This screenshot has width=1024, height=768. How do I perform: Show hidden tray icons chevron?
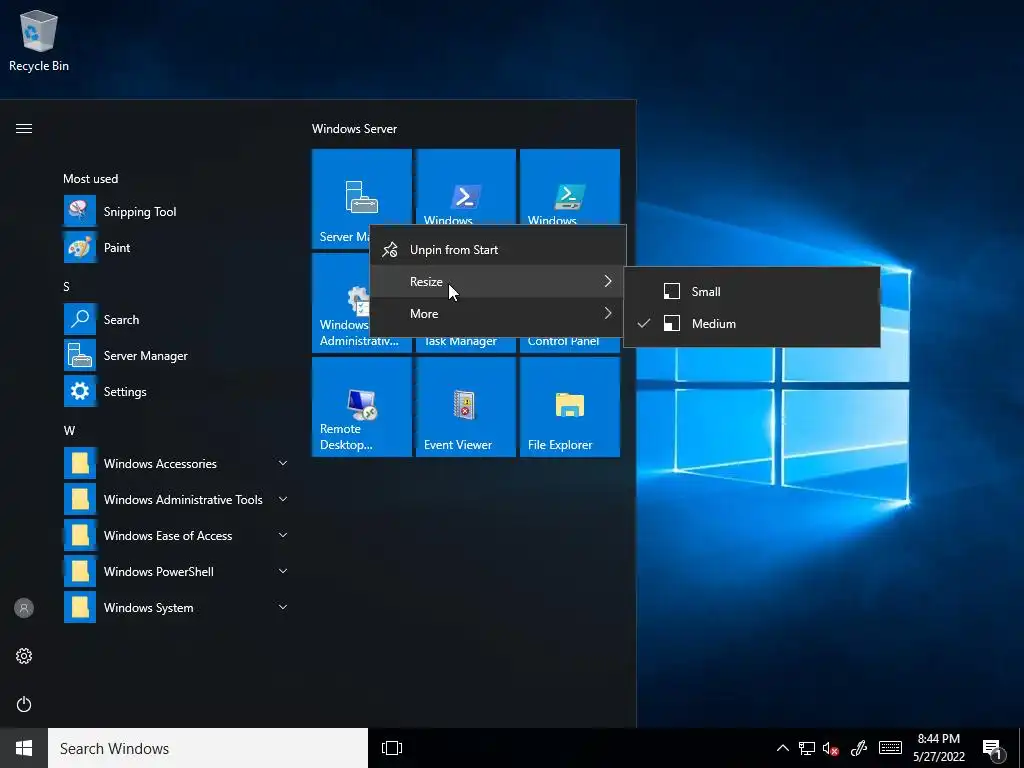click(782, 748)
